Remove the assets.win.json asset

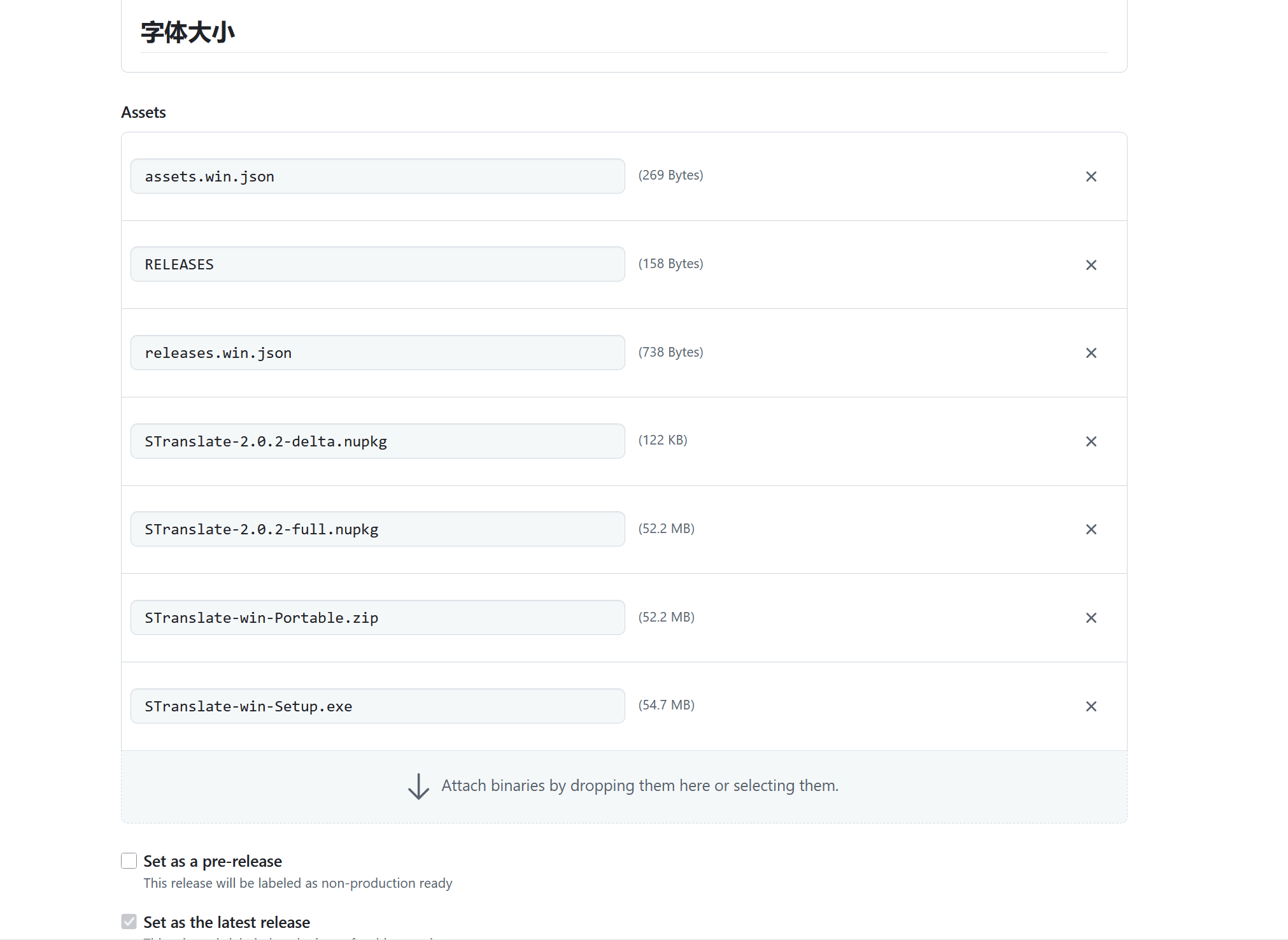point(1091,176)
